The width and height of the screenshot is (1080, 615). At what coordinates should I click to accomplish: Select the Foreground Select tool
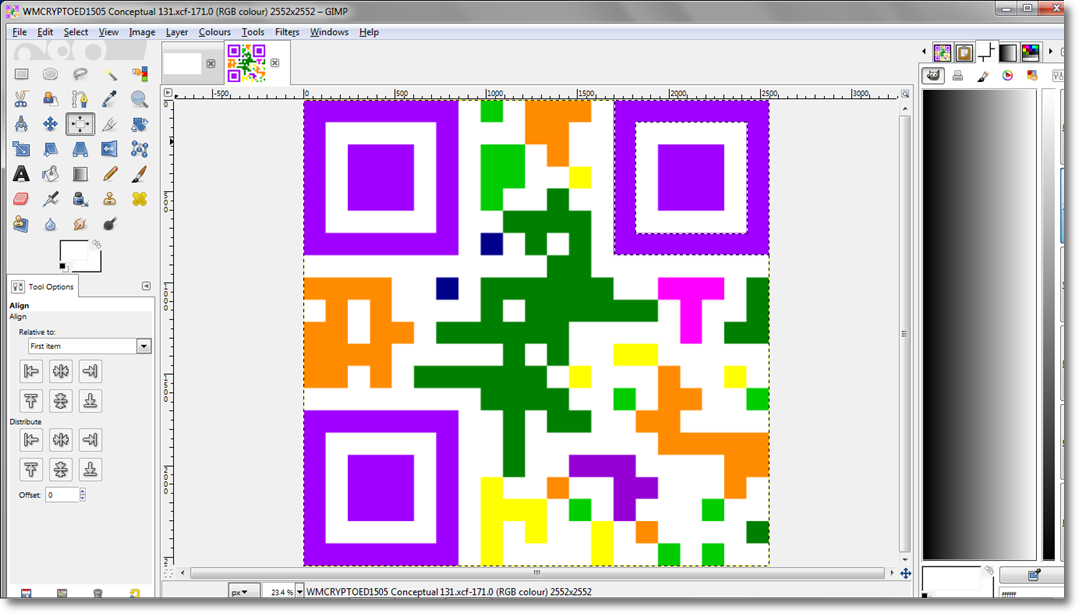coord(50,99)
